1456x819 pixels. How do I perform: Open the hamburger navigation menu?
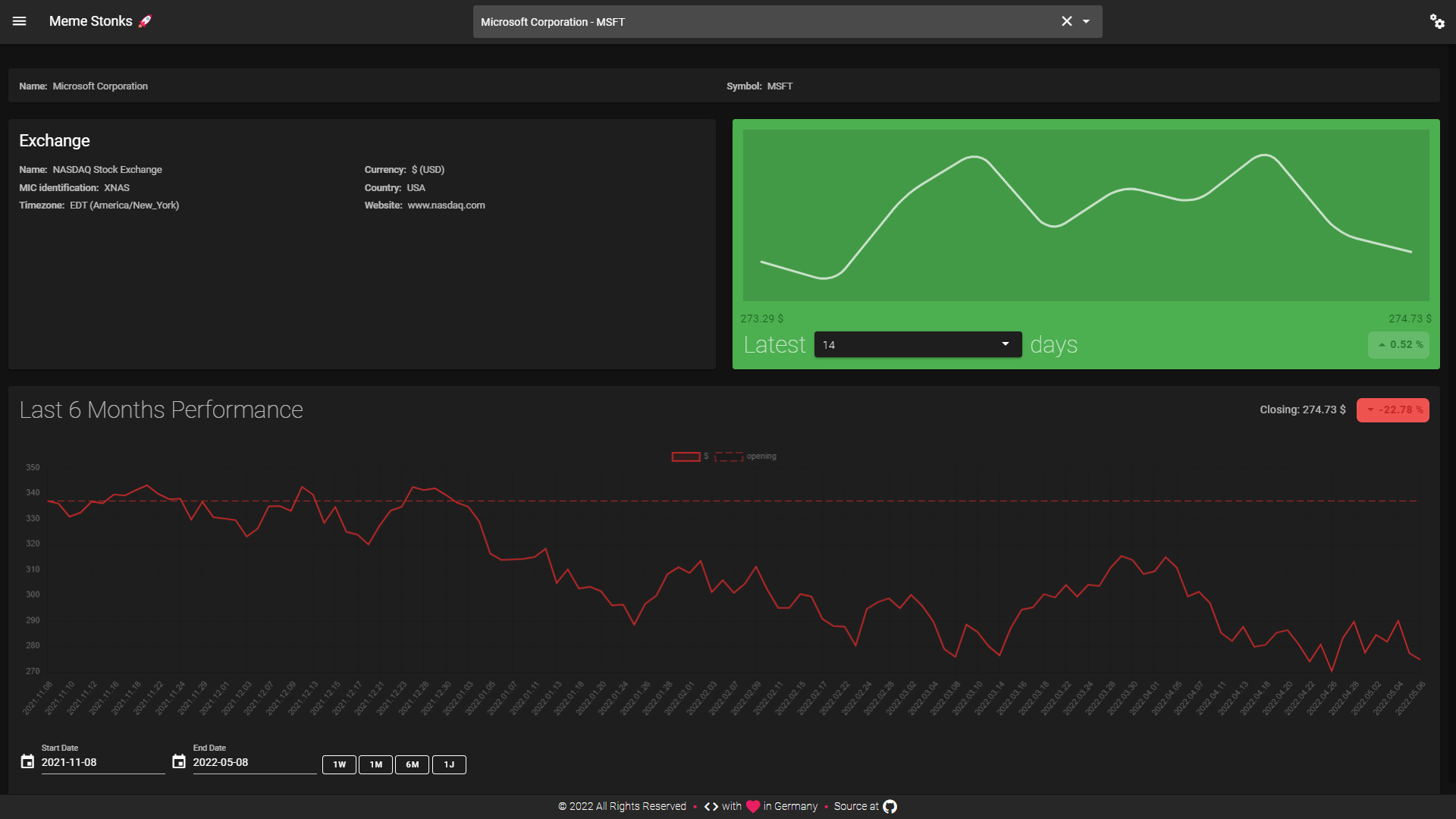click(20, 21)
